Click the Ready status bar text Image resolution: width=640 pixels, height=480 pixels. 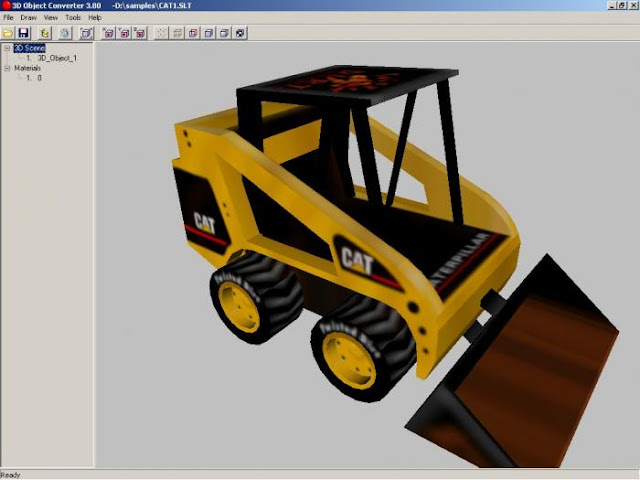tap(10, 475)
